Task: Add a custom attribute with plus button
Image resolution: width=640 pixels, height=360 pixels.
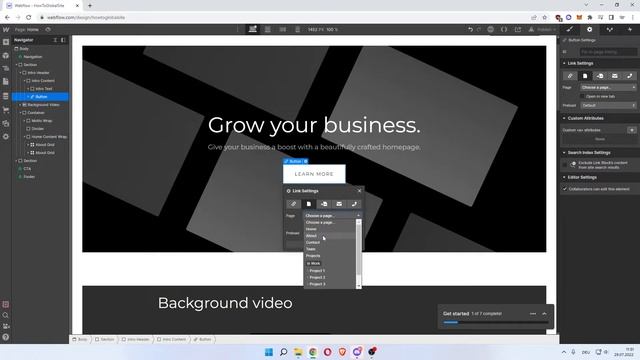Action: tap(632, 130)
